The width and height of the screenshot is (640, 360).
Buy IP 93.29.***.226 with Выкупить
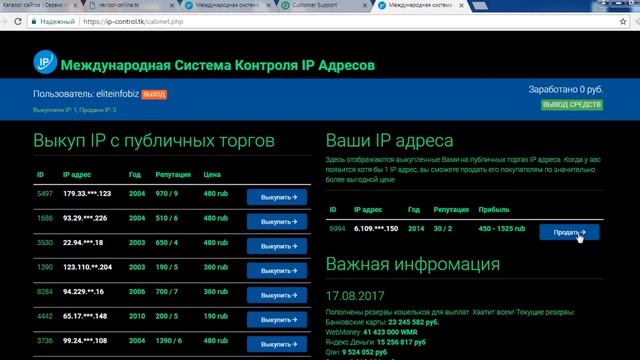coord(277,222)
